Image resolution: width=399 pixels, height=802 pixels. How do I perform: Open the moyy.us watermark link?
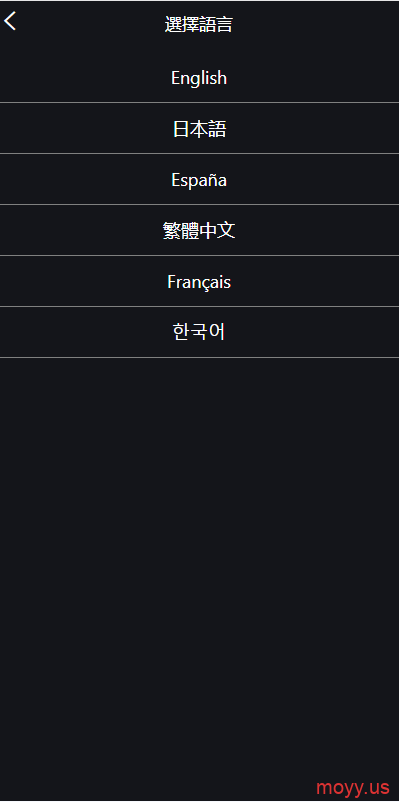click(x=352, y=787)
